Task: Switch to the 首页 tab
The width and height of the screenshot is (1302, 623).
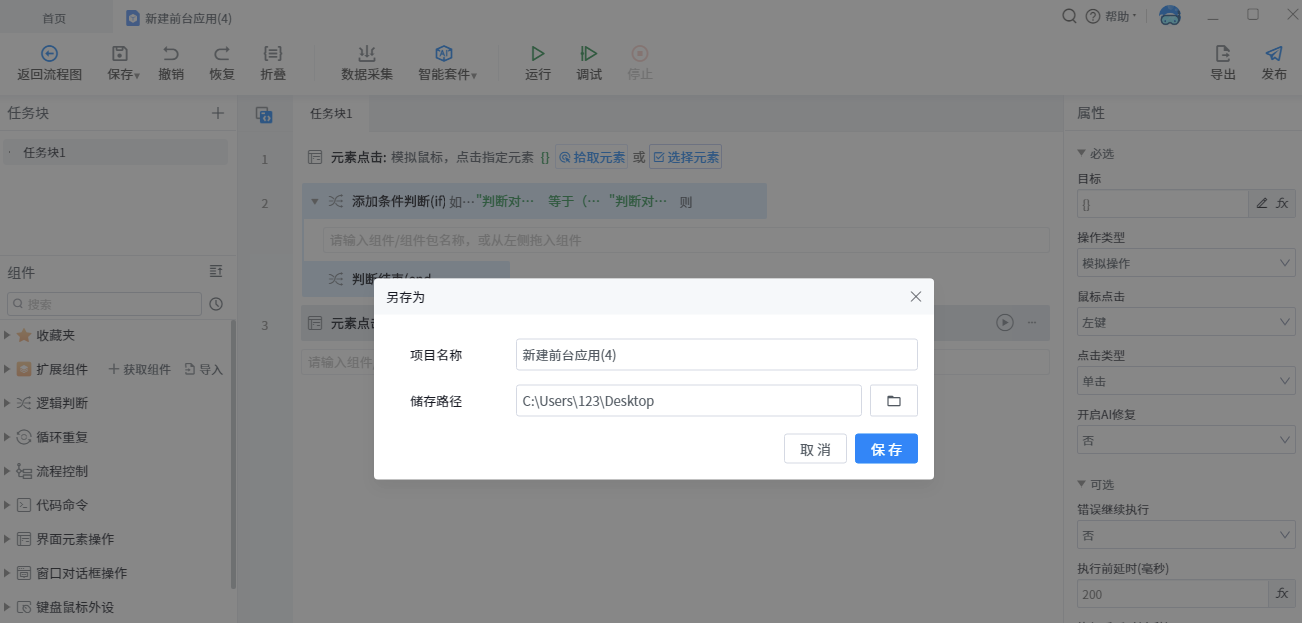Action: (x=55, y=18)
